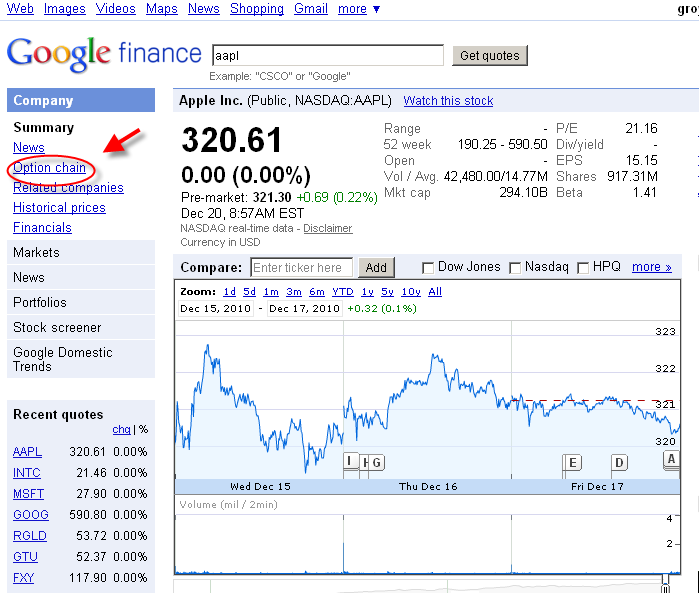699x593 pixels.
Task: Click the 'Watch this stock' link
Action: tap(448, 101)
